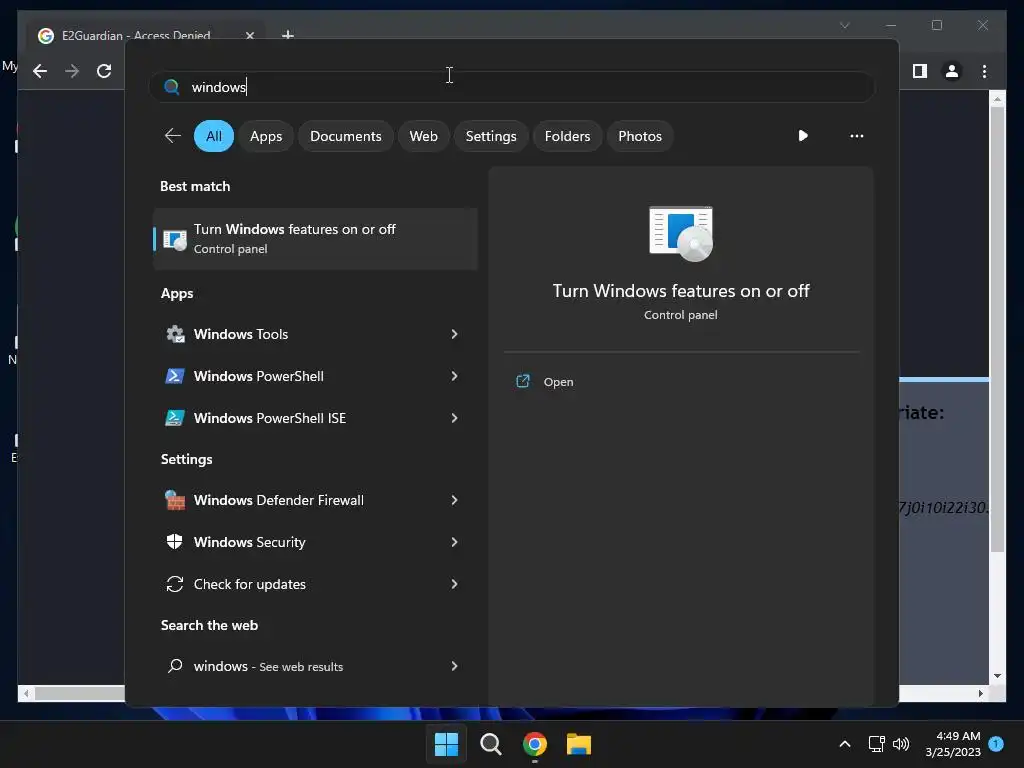Viewport: 1024px width, 768px height.
Task: Expand Windows PowerShell ISE options chevron
Action: pyautogui.click(x=455, y=418)
